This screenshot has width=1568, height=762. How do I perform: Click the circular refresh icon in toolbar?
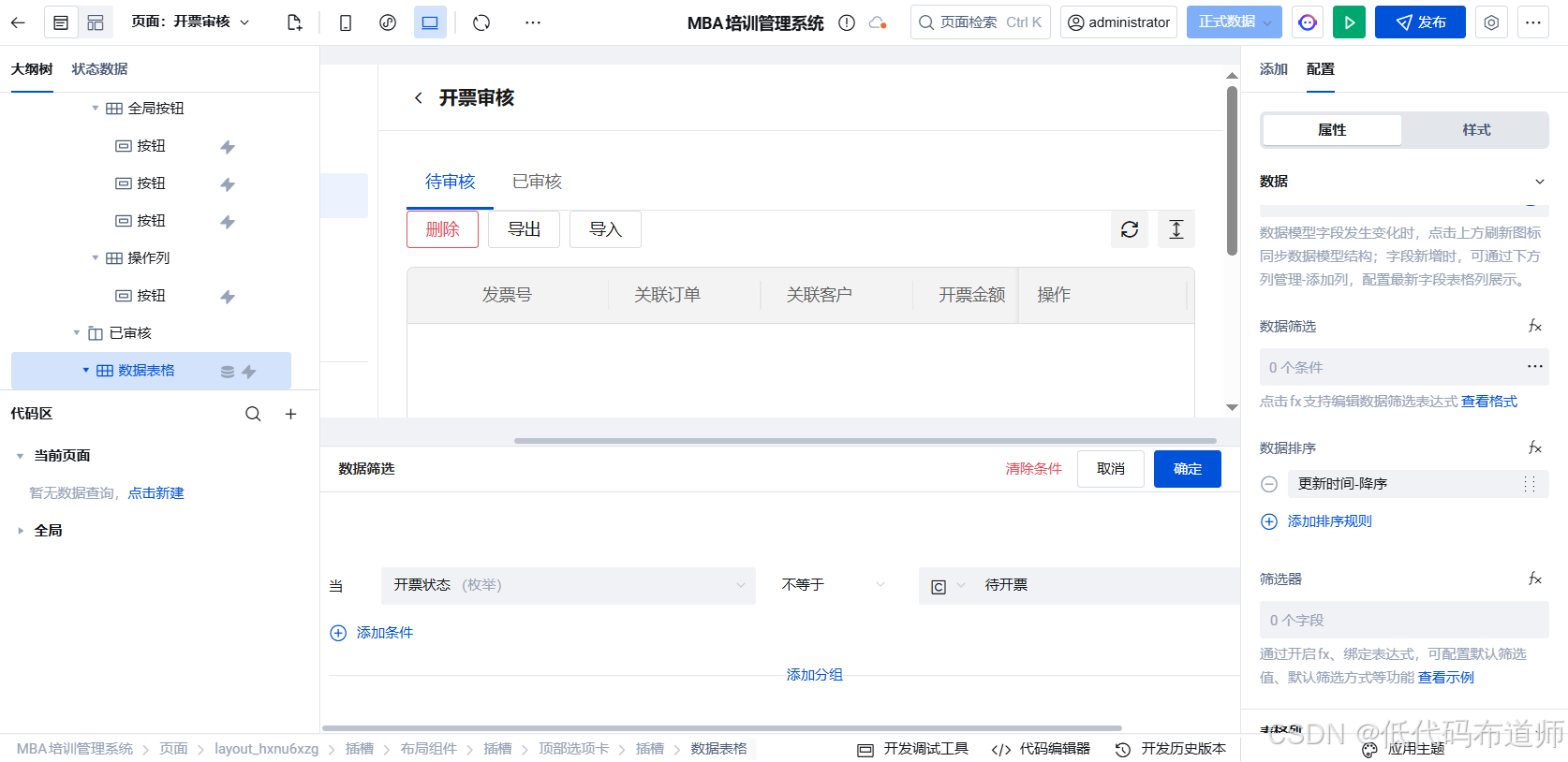click(x=481, y=22)
